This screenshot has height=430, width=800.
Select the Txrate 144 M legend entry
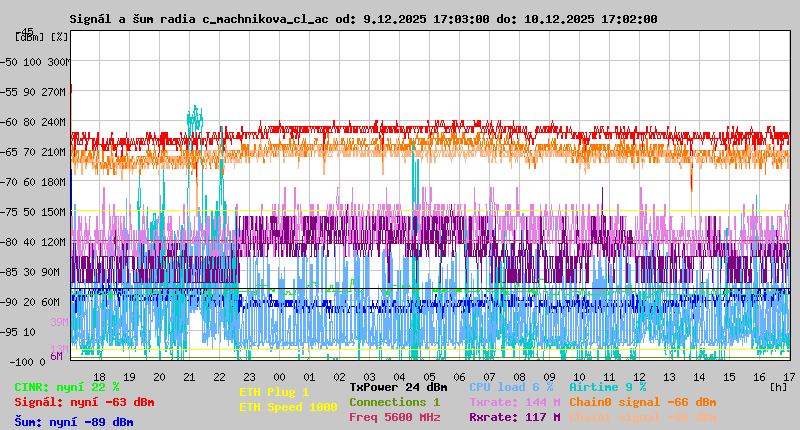(x=514, y=402)
